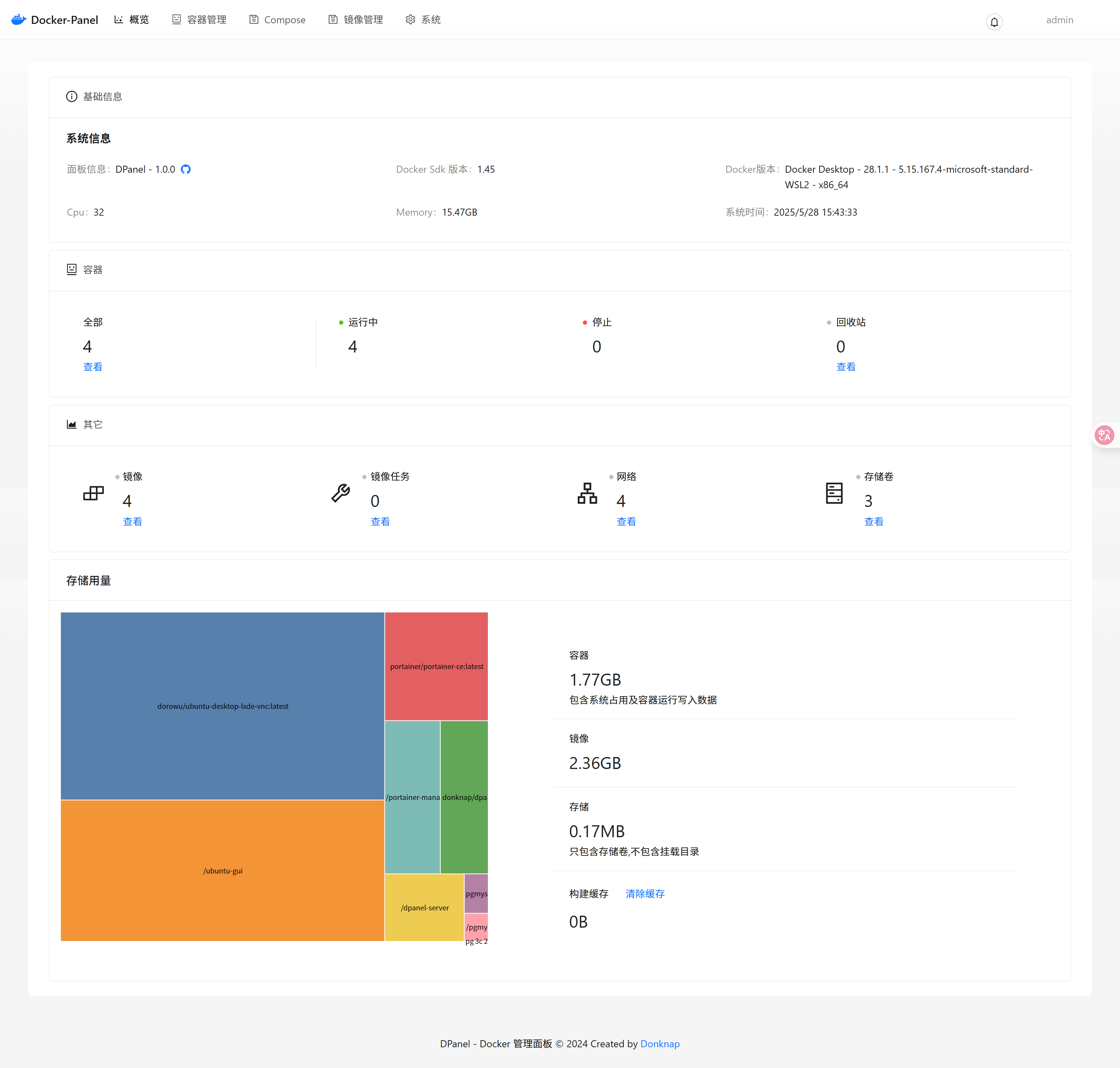Click the wrench icon for image tasks
The height and width of the screenshot is (1068, 1120).
(x=341, y=493)
